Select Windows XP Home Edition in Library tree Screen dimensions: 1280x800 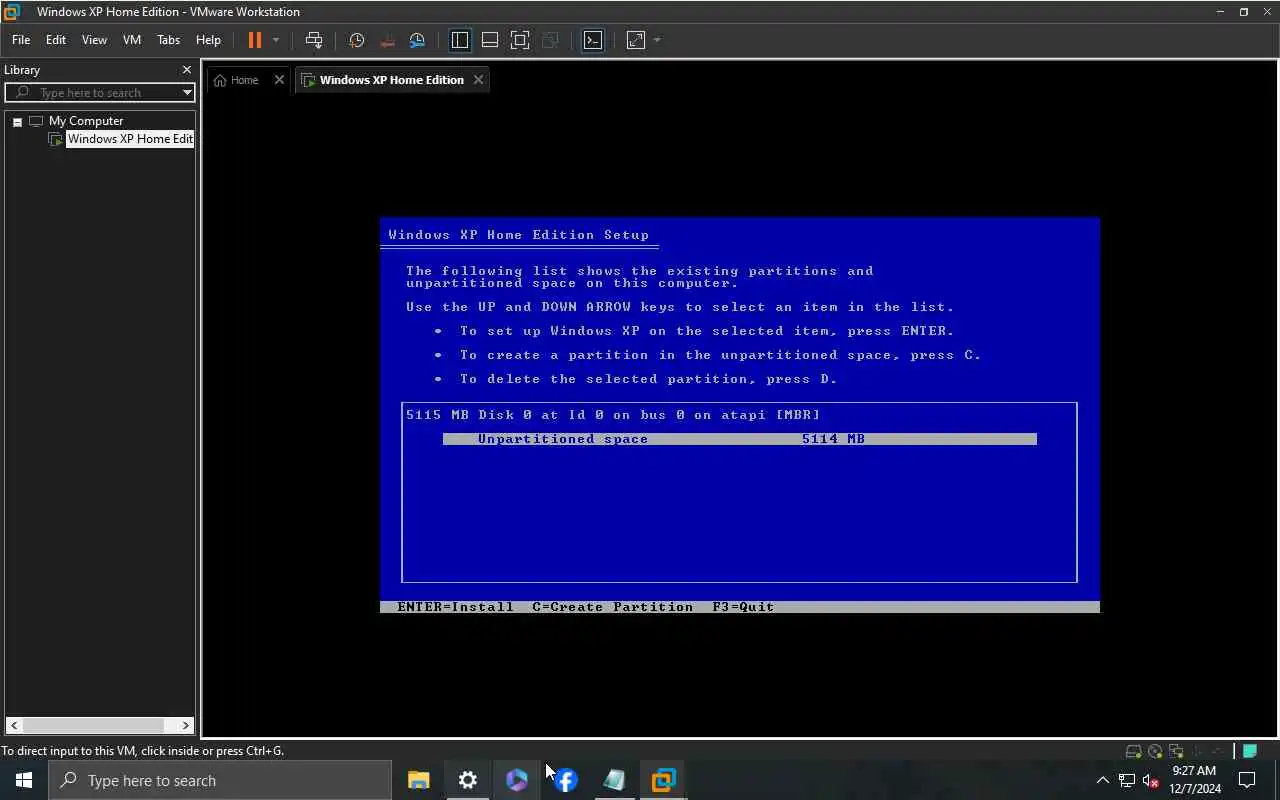[130, 139]
